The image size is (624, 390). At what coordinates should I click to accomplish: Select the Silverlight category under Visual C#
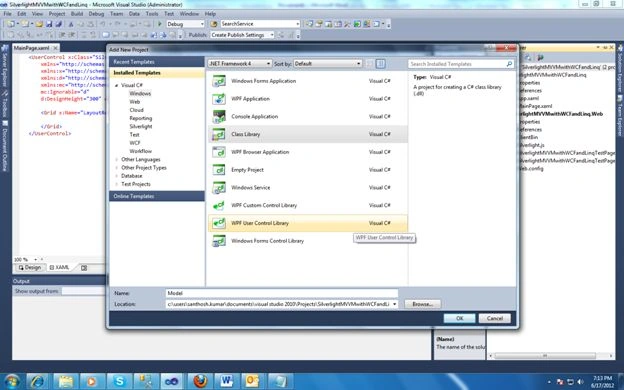141,127
